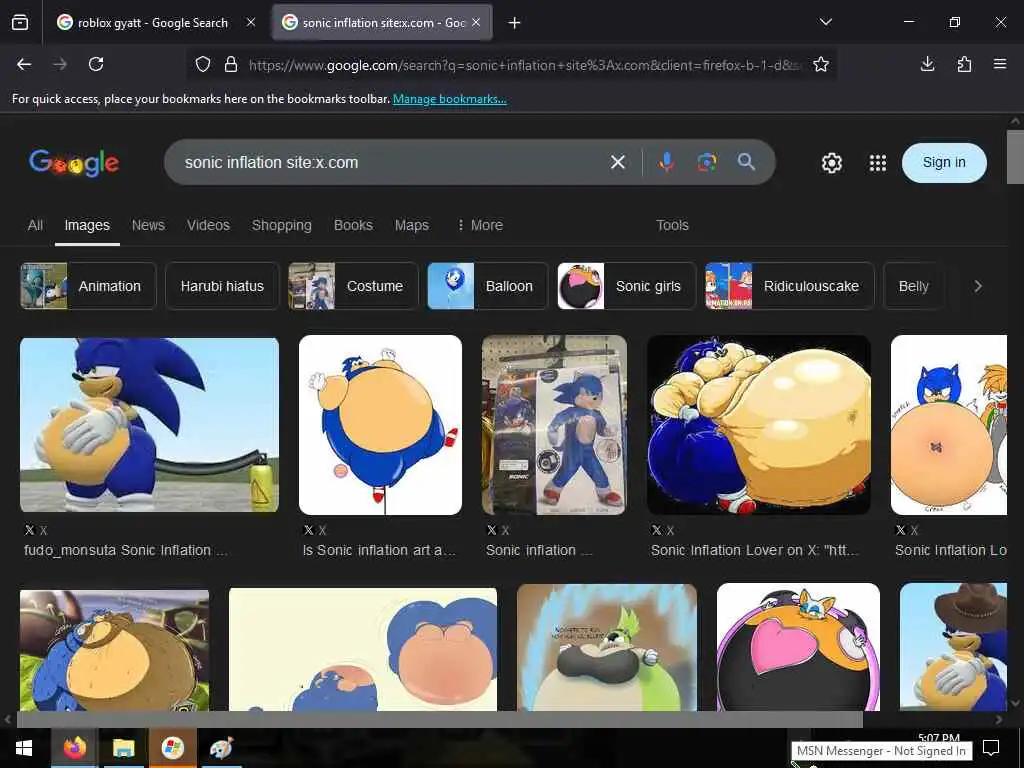Screen dimensions: 1024x768
Task: Open Google quick settings gear
Action: pyautogui.click(x=831, y=163)
